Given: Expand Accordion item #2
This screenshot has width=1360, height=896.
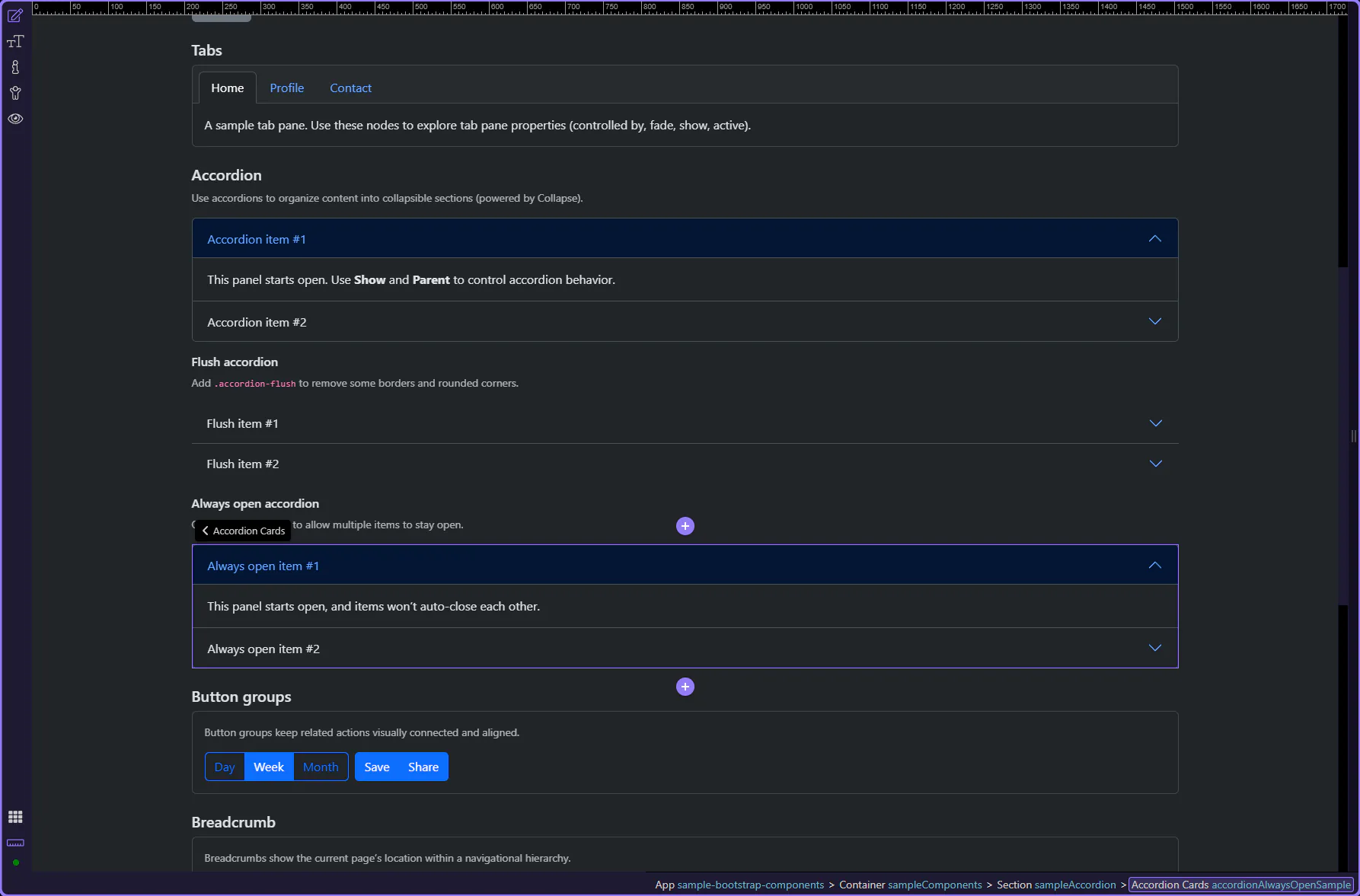Looking at the screenshot, I should click(x=1154, y=322).
